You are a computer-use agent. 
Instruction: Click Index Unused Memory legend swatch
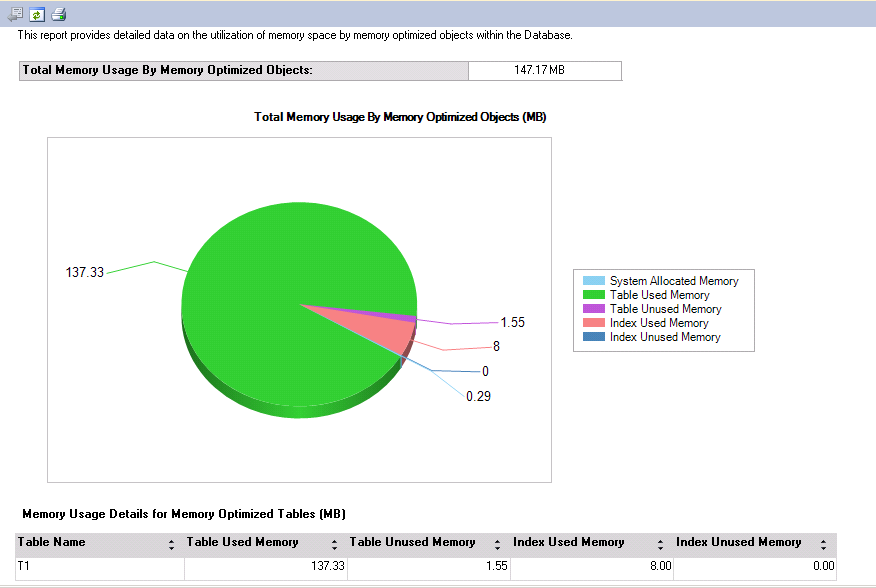593,337
